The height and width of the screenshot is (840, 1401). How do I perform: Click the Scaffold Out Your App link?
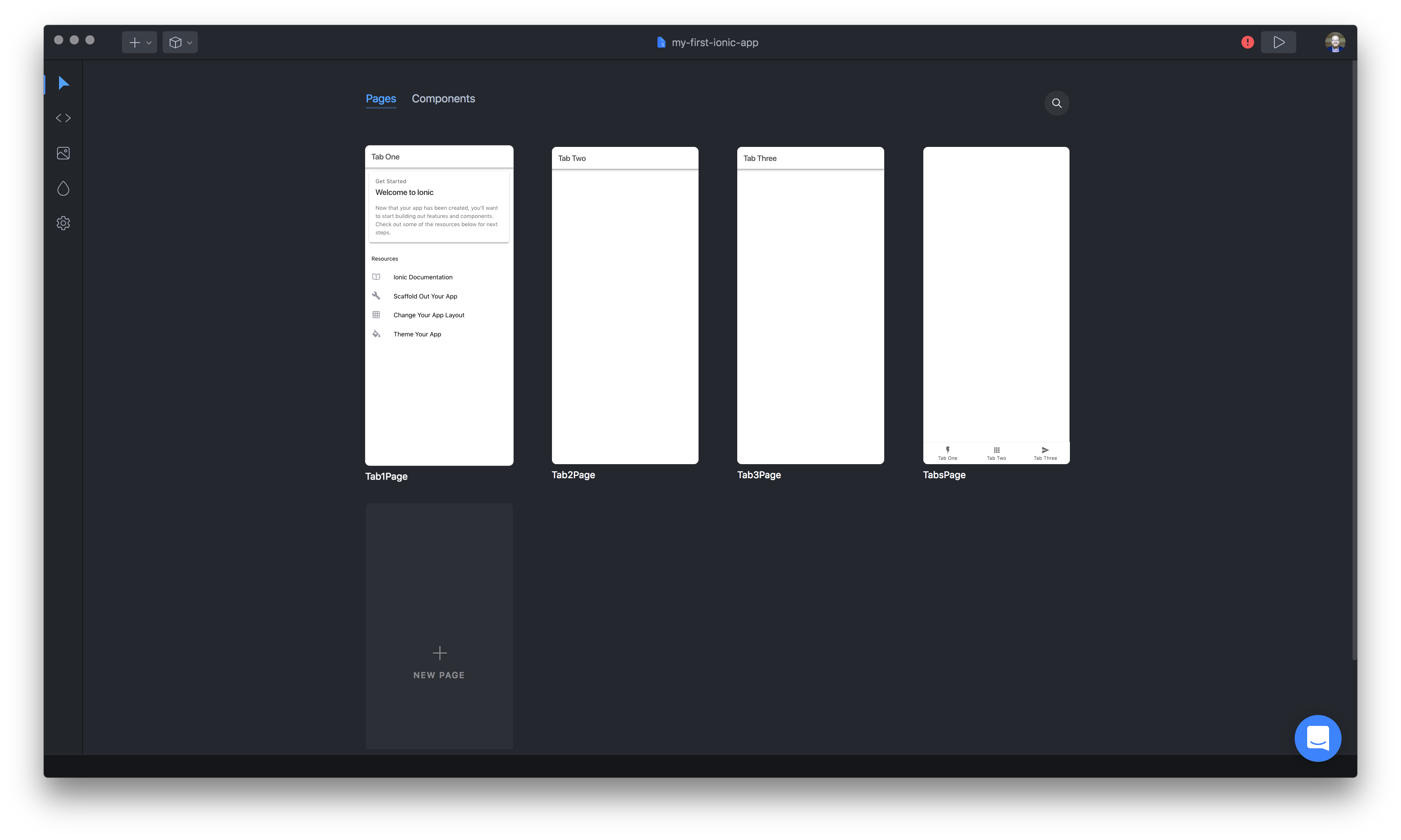click(425, 296)
